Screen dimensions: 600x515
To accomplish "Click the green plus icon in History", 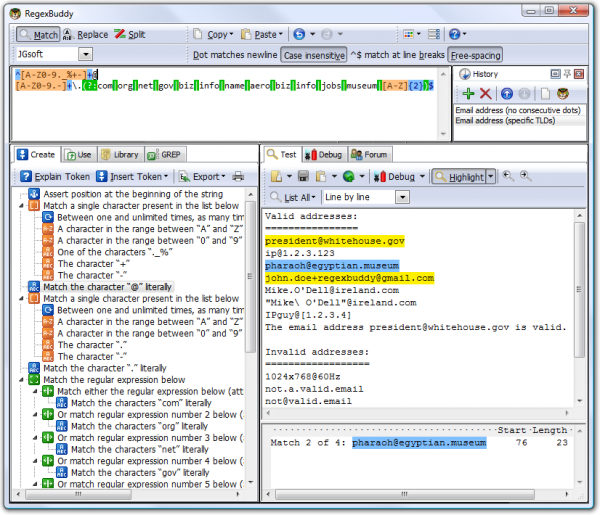I will [468, 92].
